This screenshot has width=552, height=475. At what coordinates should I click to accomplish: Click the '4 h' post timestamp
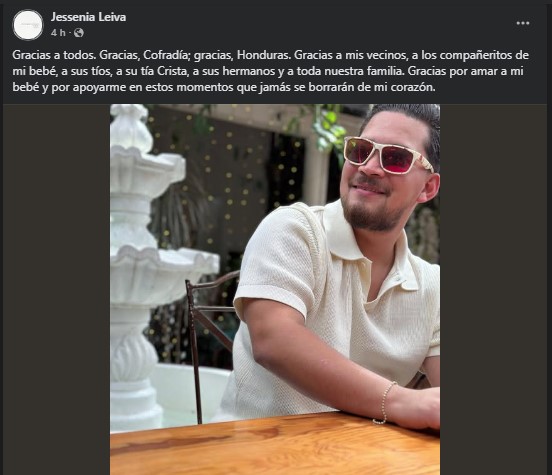pos(58,33)
